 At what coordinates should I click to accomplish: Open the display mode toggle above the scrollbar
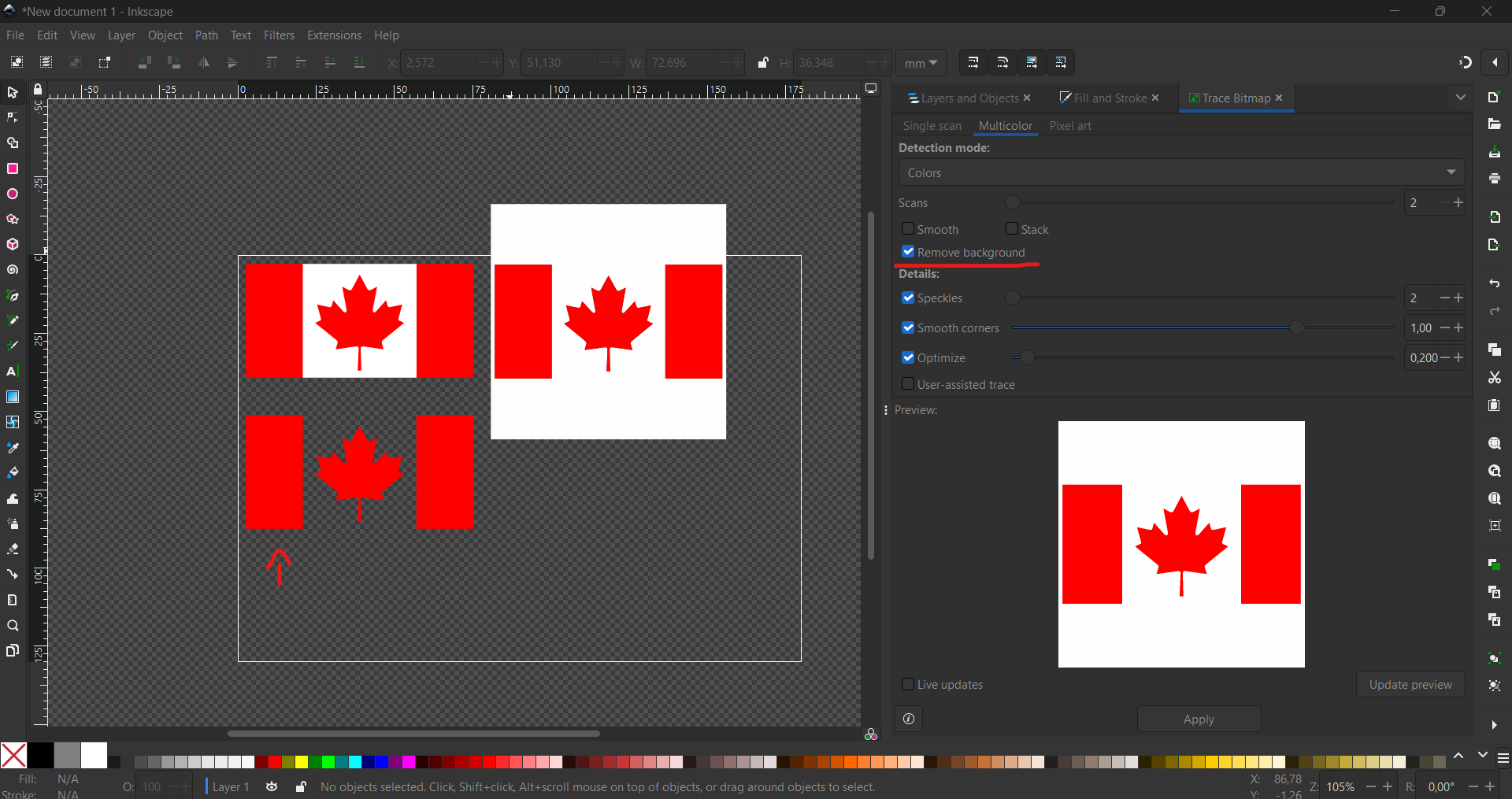tap(871, 89)
